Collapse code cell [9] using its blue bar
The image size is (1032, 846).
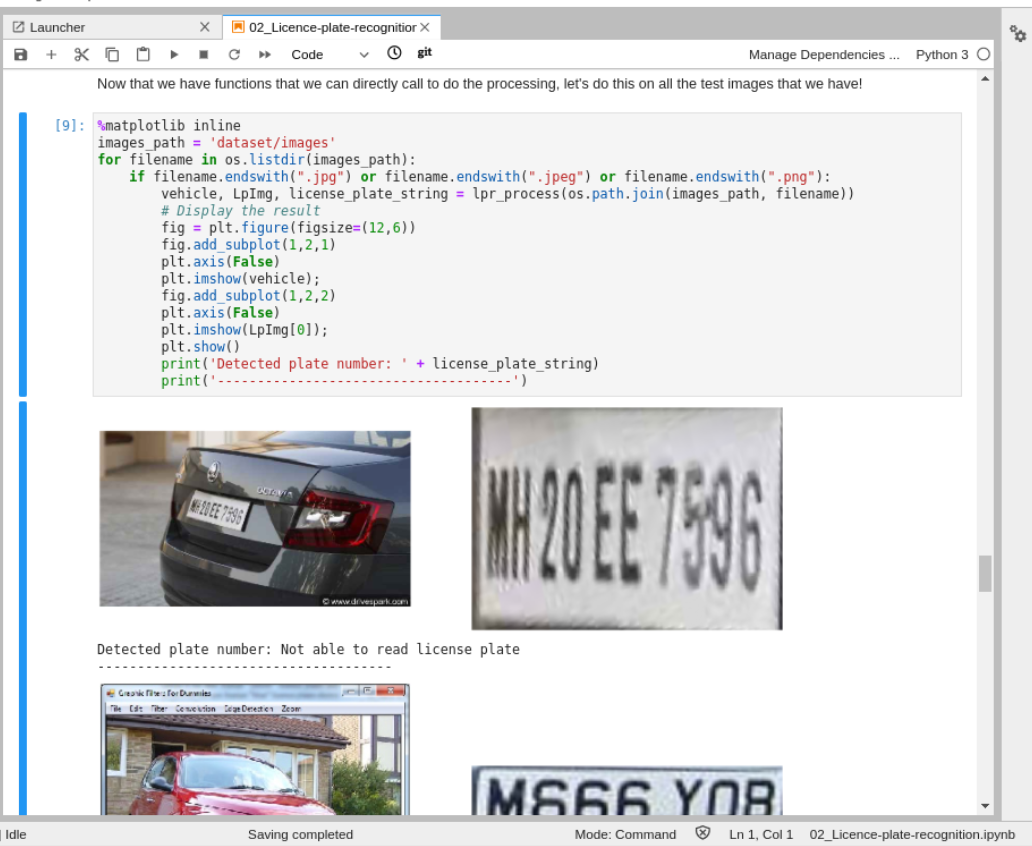[x=23, y=254]
